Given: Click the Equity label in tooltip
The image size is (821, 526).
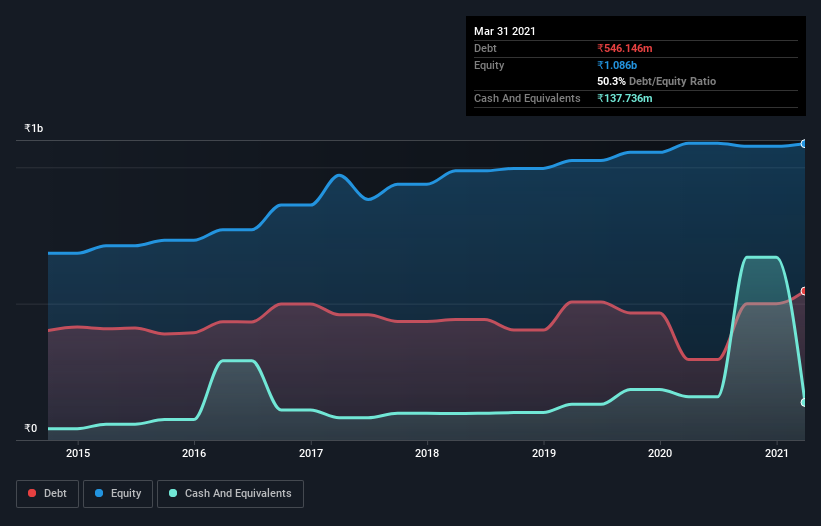Looking at the screenshot, I should [x=489, y=65].
